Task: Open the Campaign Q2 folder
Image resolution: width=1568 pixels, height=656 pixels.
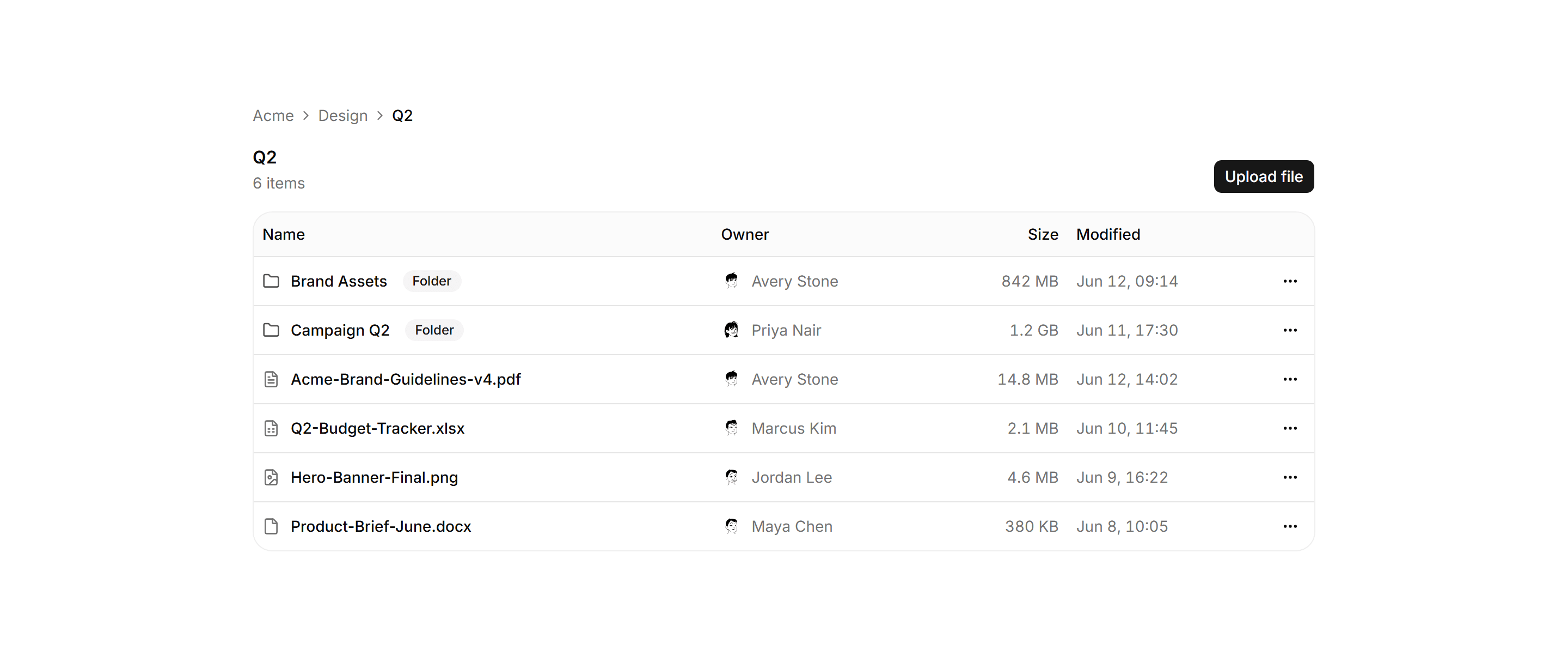Action: pos(340,330)
